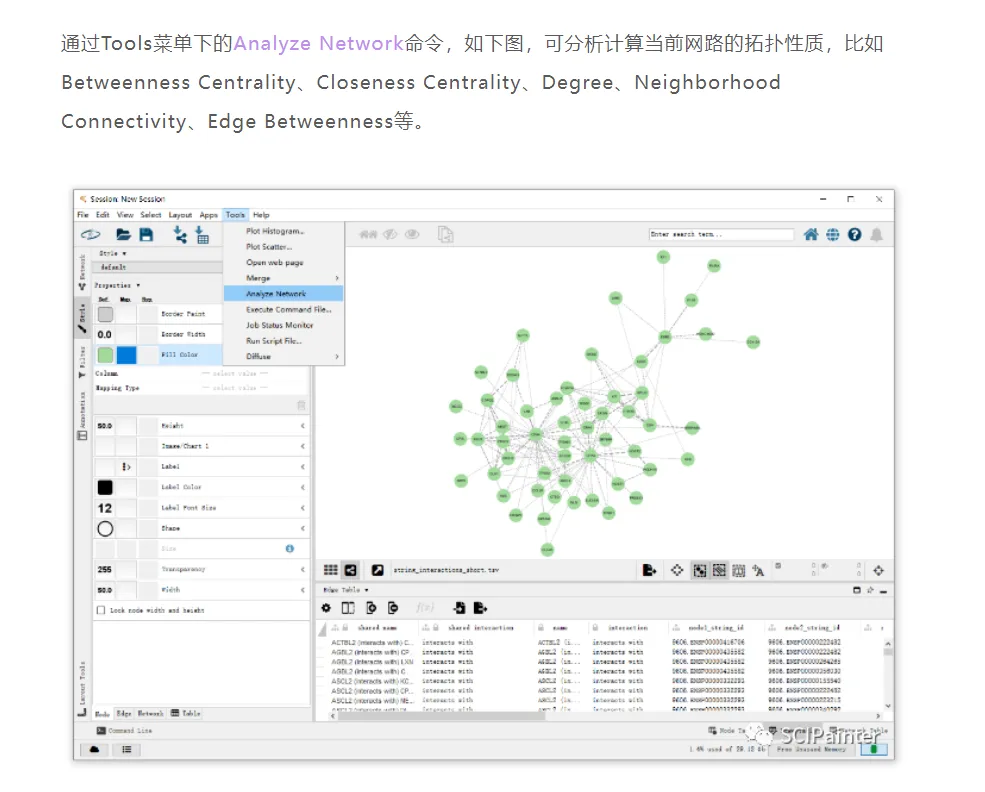This screenshot has height=792, width=985.
Task: Open the Layout menu
Action: coord(180,215)
